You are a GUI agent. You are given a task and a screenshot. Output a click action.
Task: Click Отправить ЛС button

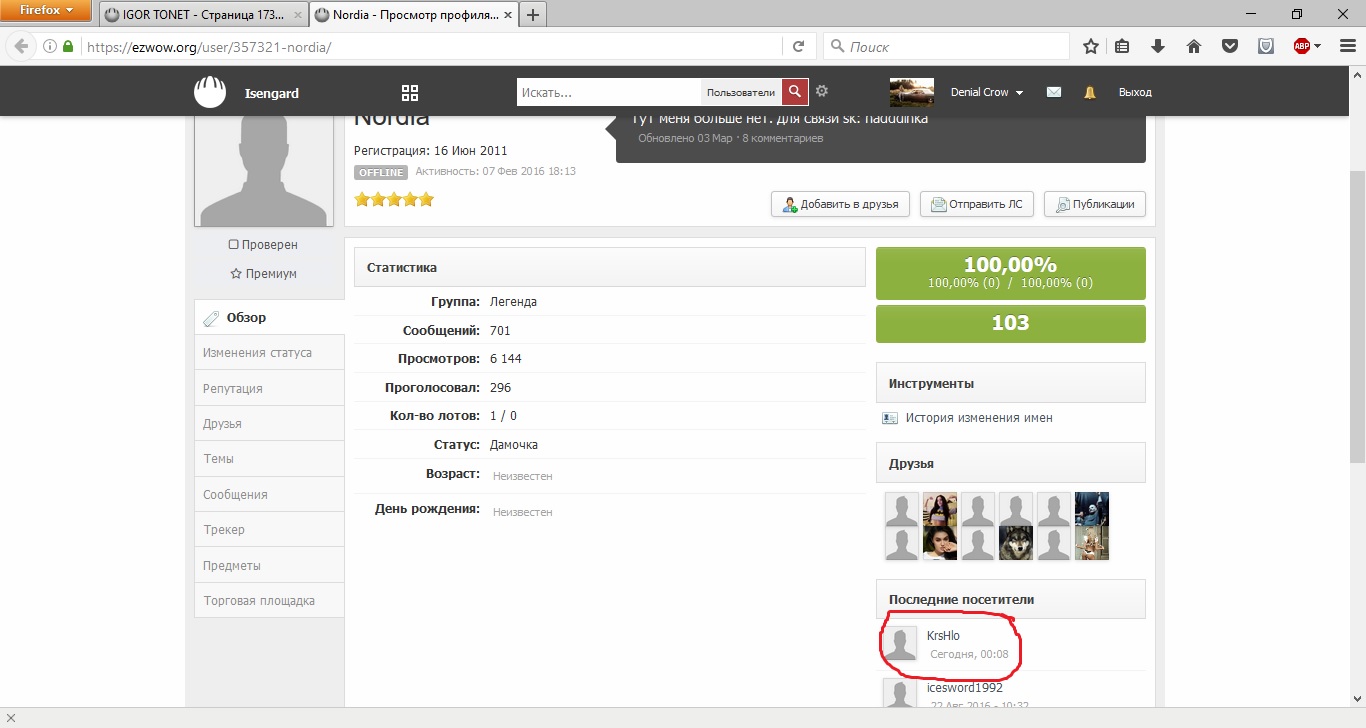coord(976,204)
